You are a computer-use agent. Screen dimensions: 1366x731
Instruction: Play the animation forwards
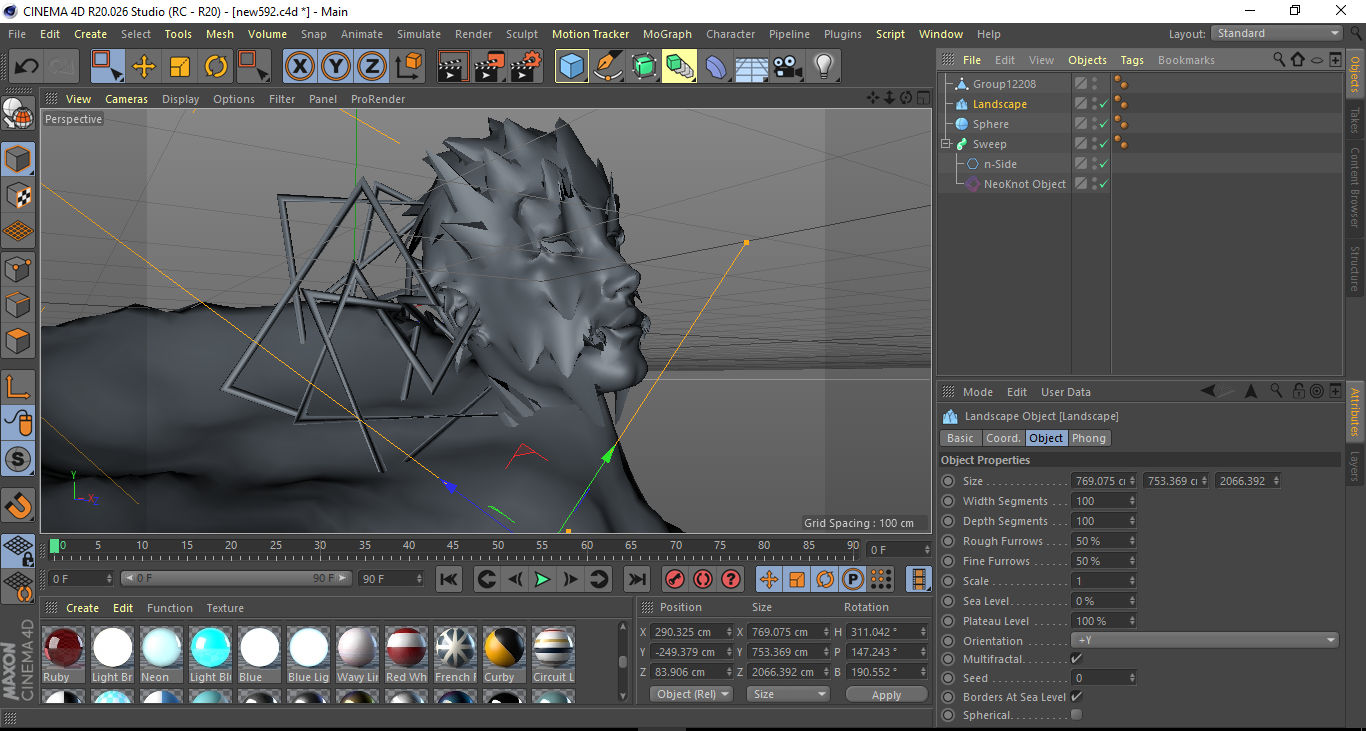pos(542,579)
